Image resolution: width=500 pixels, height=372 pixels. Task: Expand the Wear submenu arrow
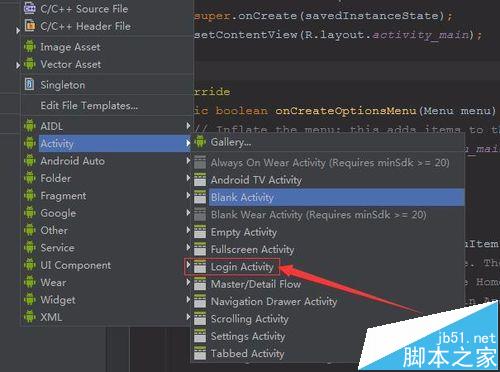coord(188,282)
